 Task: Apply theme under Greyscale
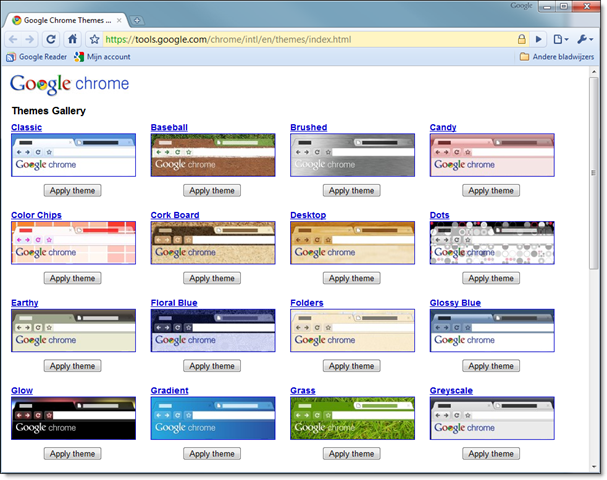tap(491, 454)
